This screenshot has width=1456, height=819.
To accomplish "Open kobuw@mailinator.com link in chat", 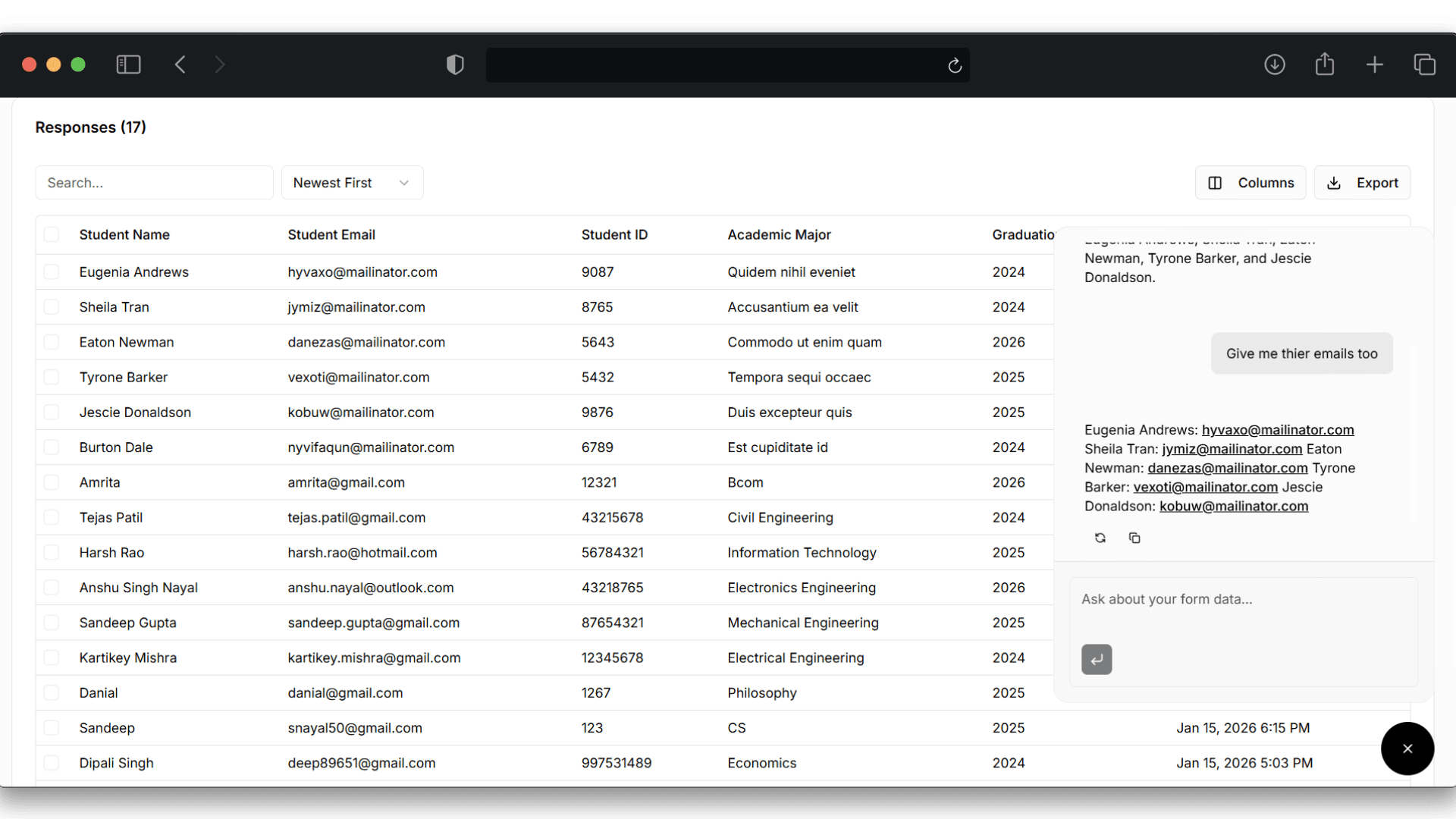I will [1234, 506].
